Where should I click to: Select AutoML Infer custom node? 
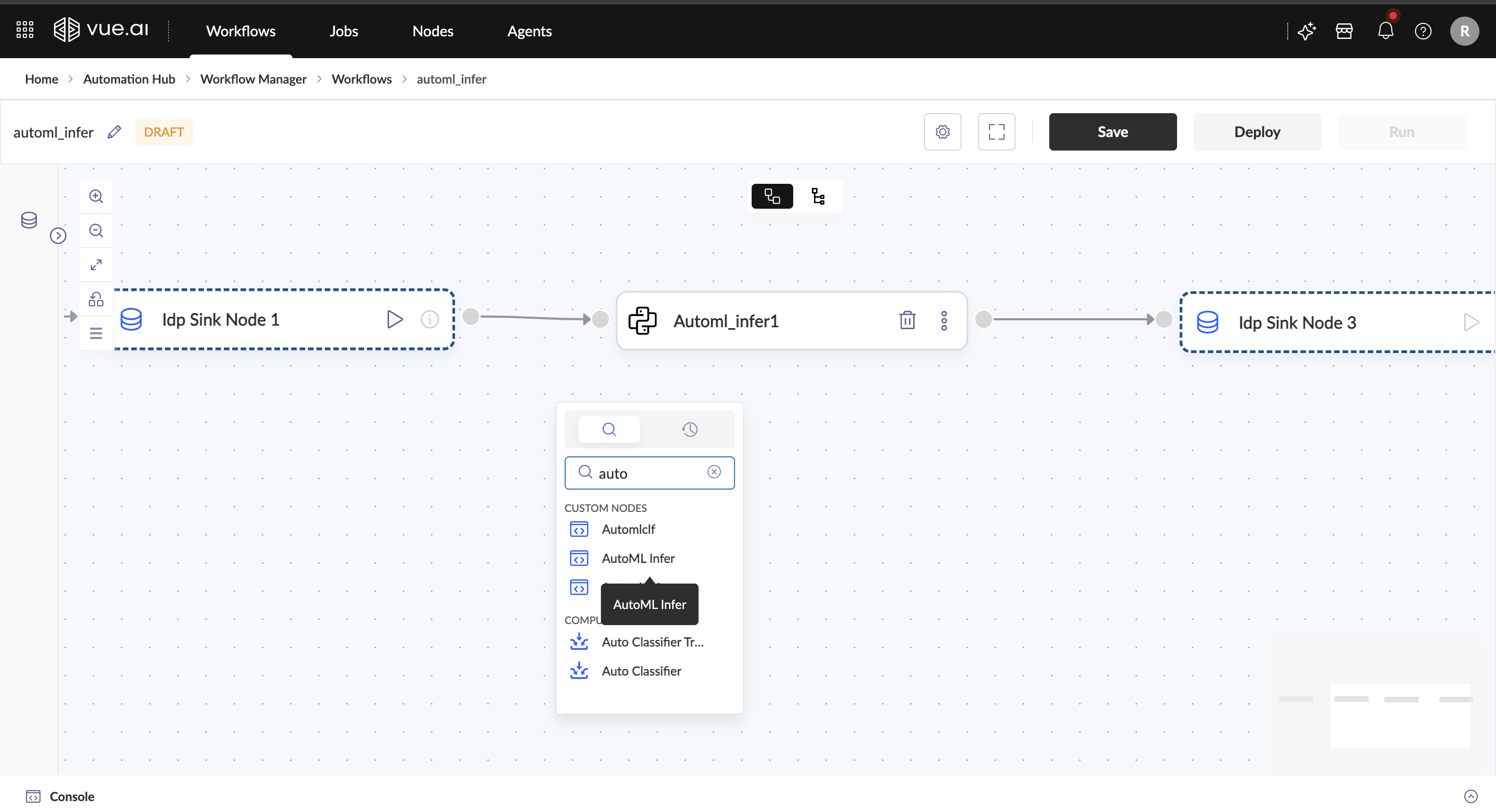[x=638, y=558]
